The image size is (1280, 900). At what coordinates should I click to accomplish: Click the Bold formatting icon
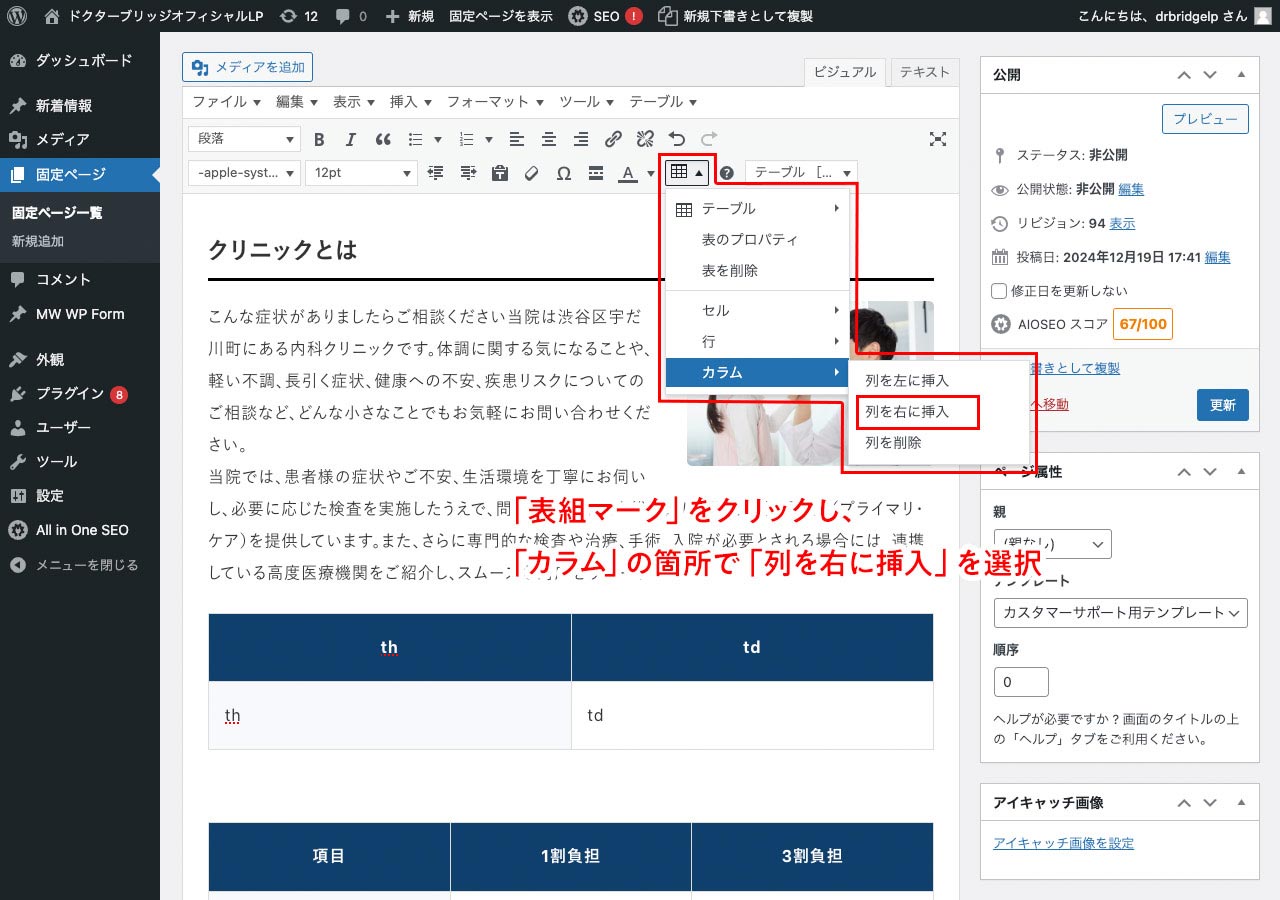click(319, 140)
